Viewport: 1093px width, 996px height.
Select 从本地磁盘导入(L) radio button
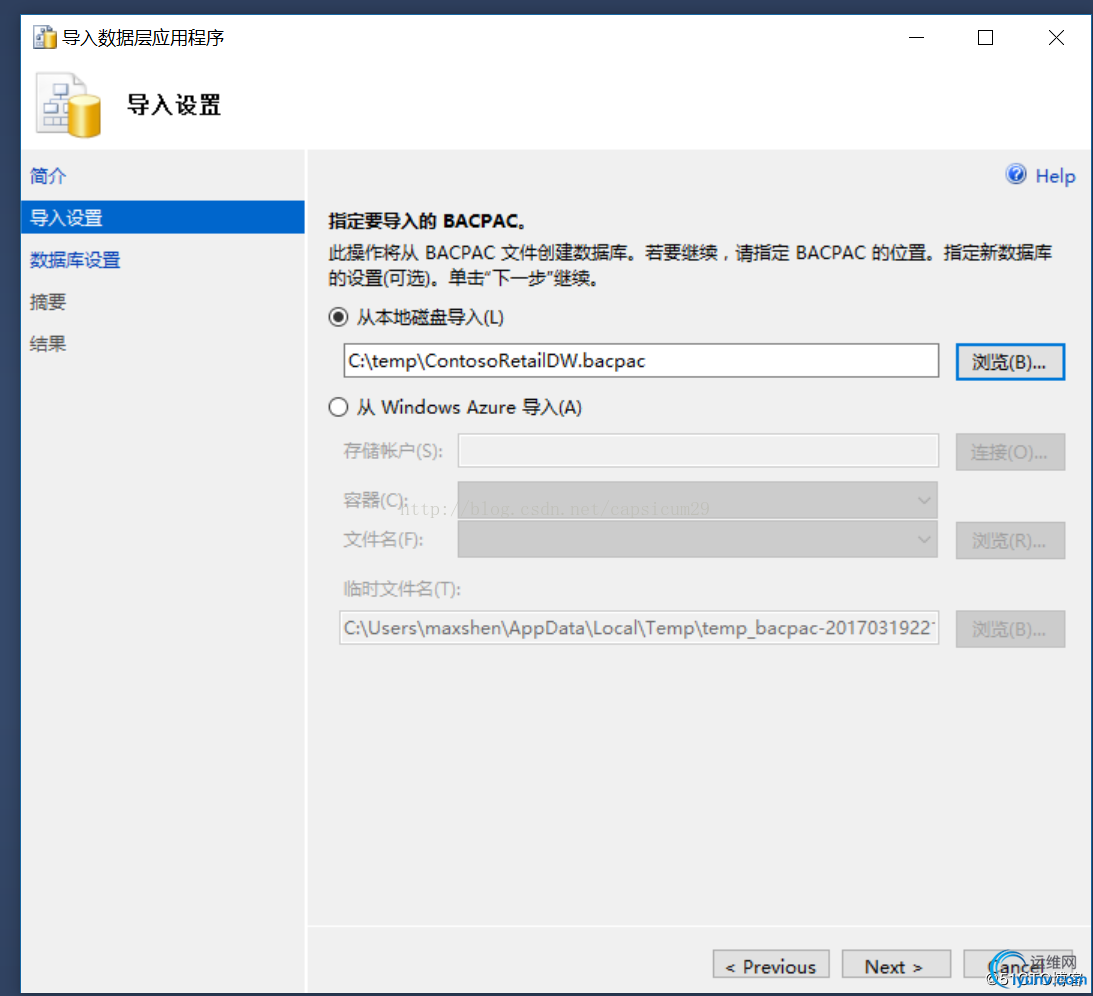pos(338,318)
